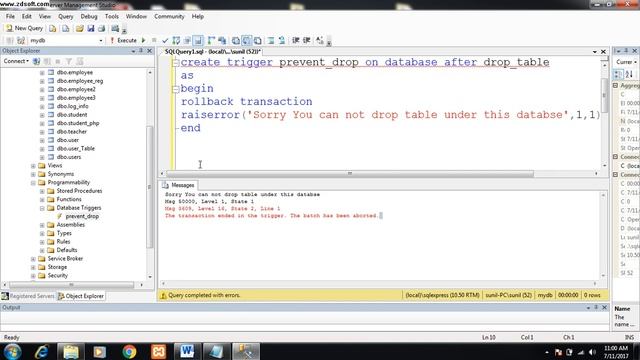Click the Database Engine Query icon
Image resolution: width=640 pixels, height=360 pixels.
click(x=53, y=28)
